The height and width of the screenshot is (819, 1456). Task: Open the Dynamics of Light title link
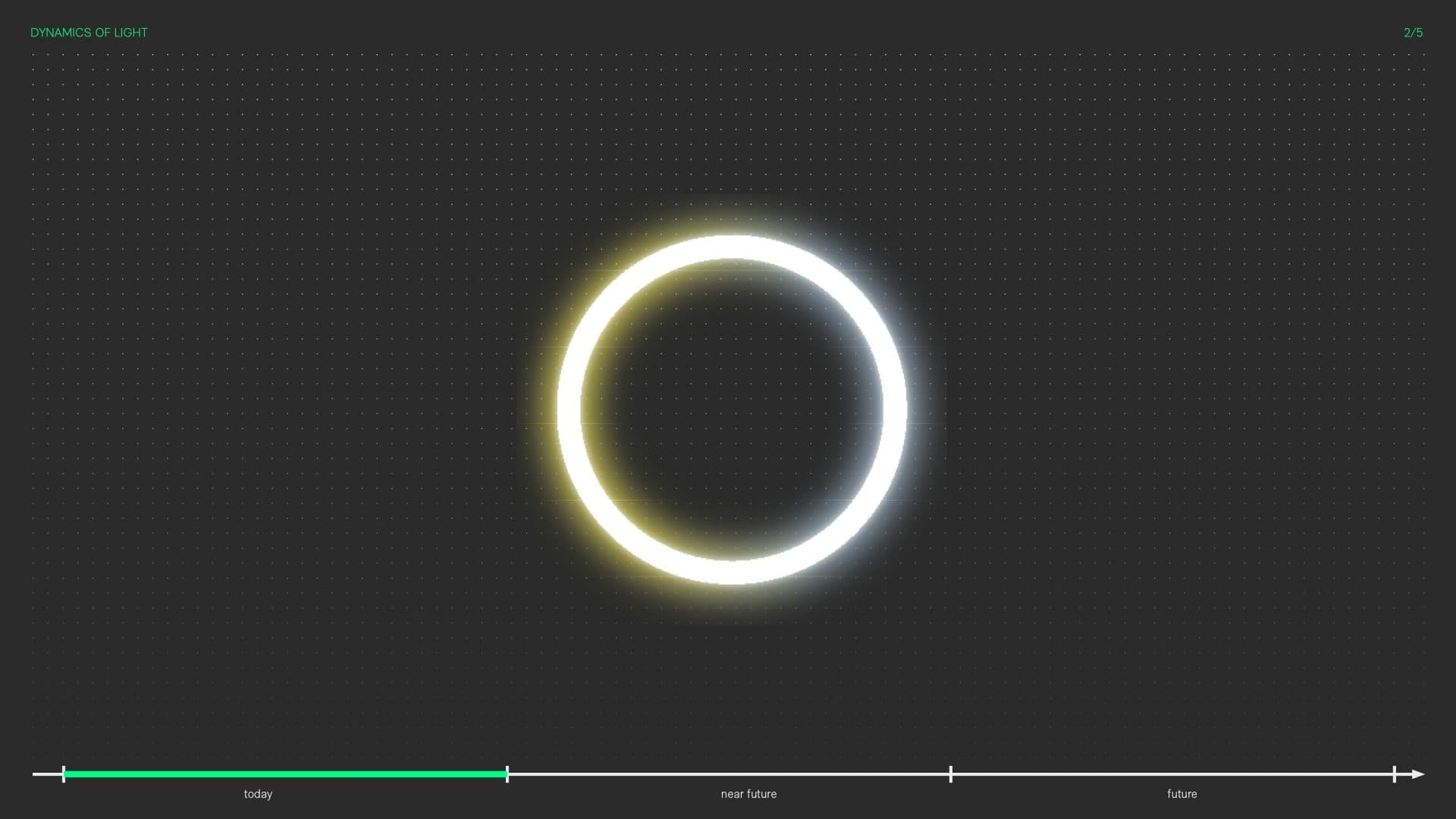click(x=89, y=33)
